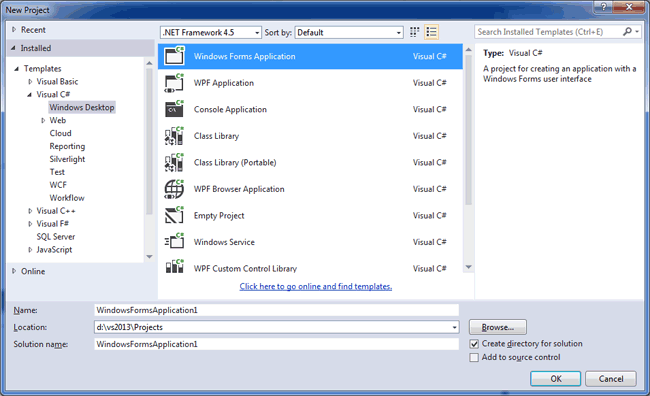
Task: Click the template list scroll down arrow
Action: 468,267
